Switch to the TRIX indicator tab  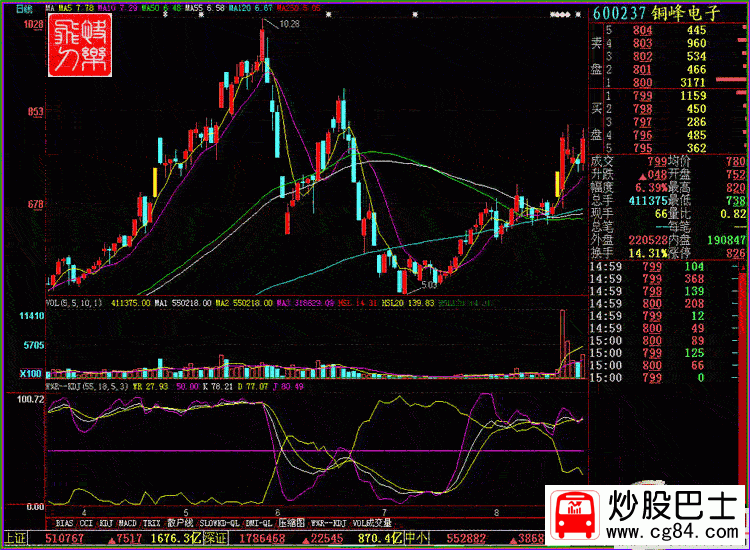(151, 522)
